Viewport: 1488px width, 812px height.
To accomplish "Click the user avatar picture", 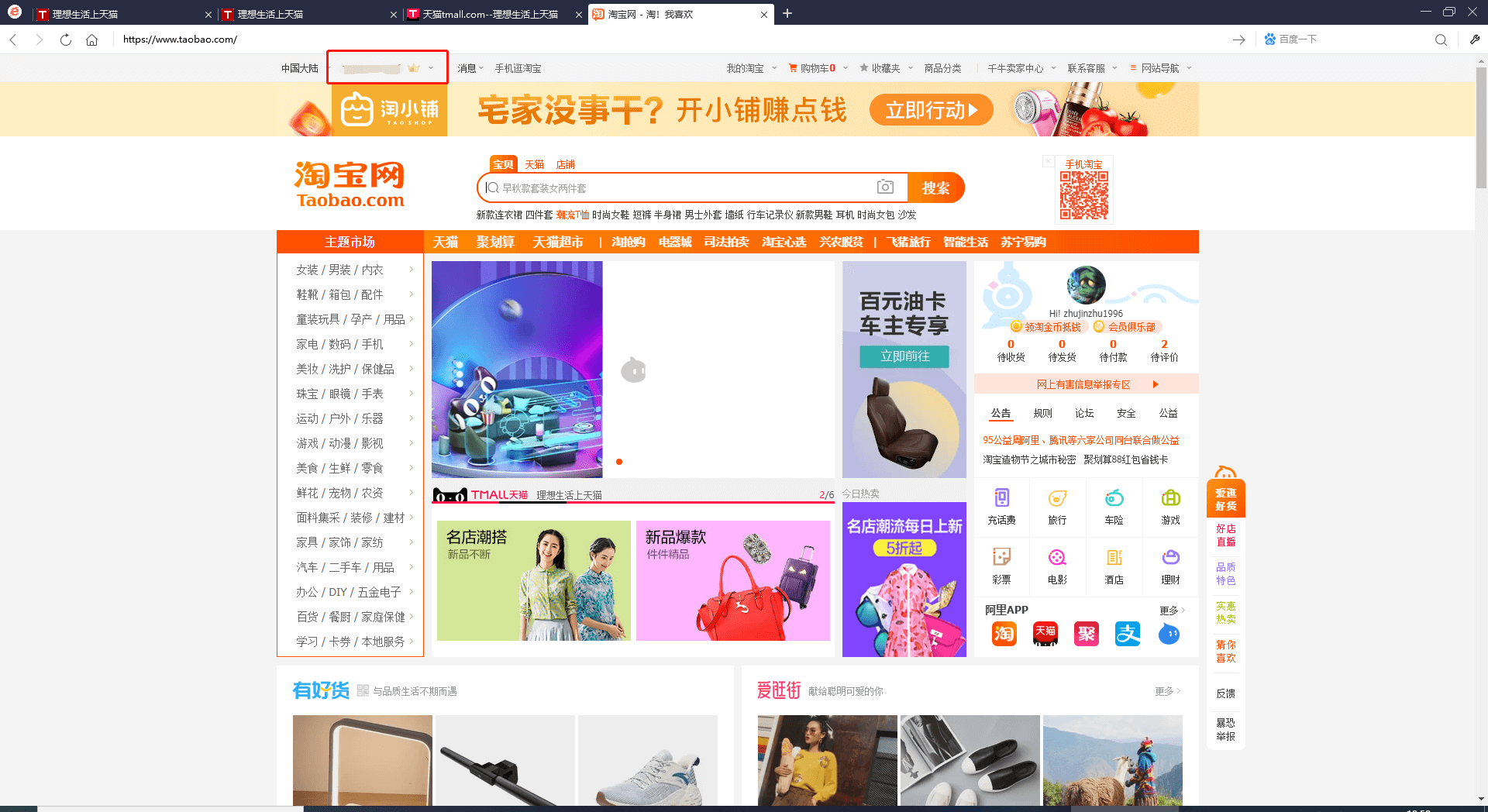I will tap(1087, 285).
